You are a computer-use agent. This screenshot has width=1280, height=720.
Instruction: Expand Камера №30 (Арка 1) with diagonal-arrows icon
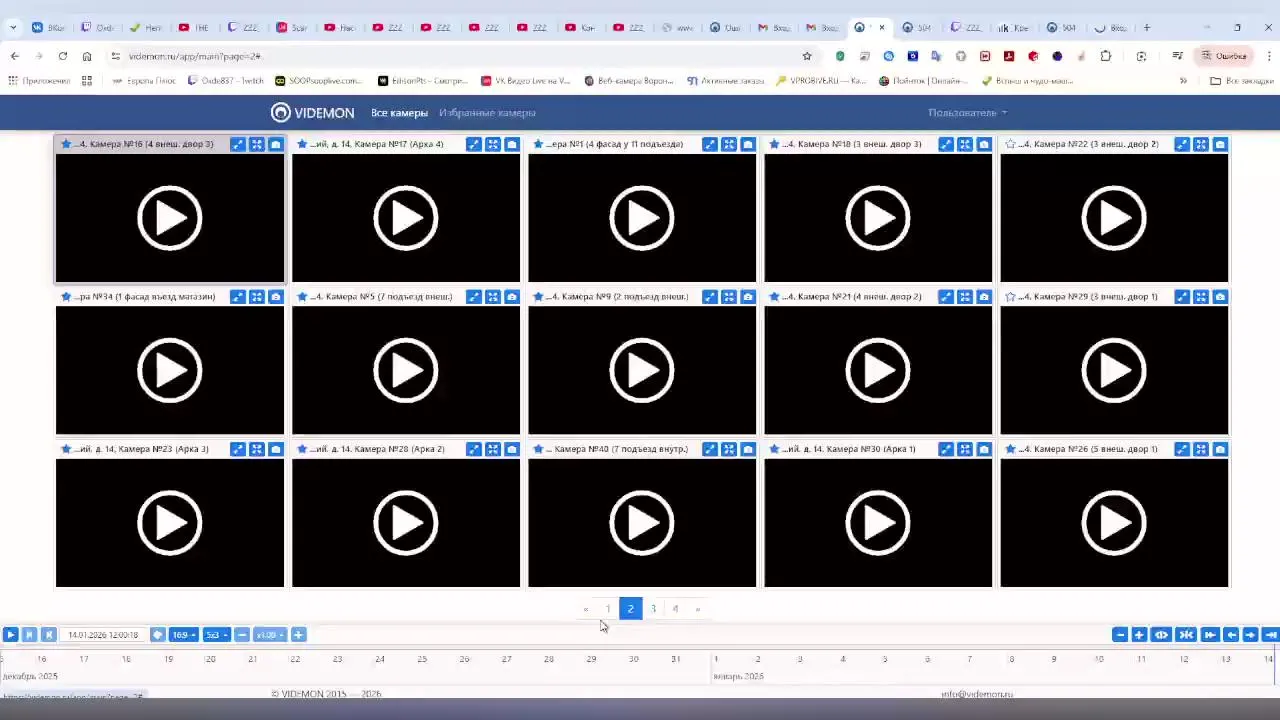(x=946, y=449)
